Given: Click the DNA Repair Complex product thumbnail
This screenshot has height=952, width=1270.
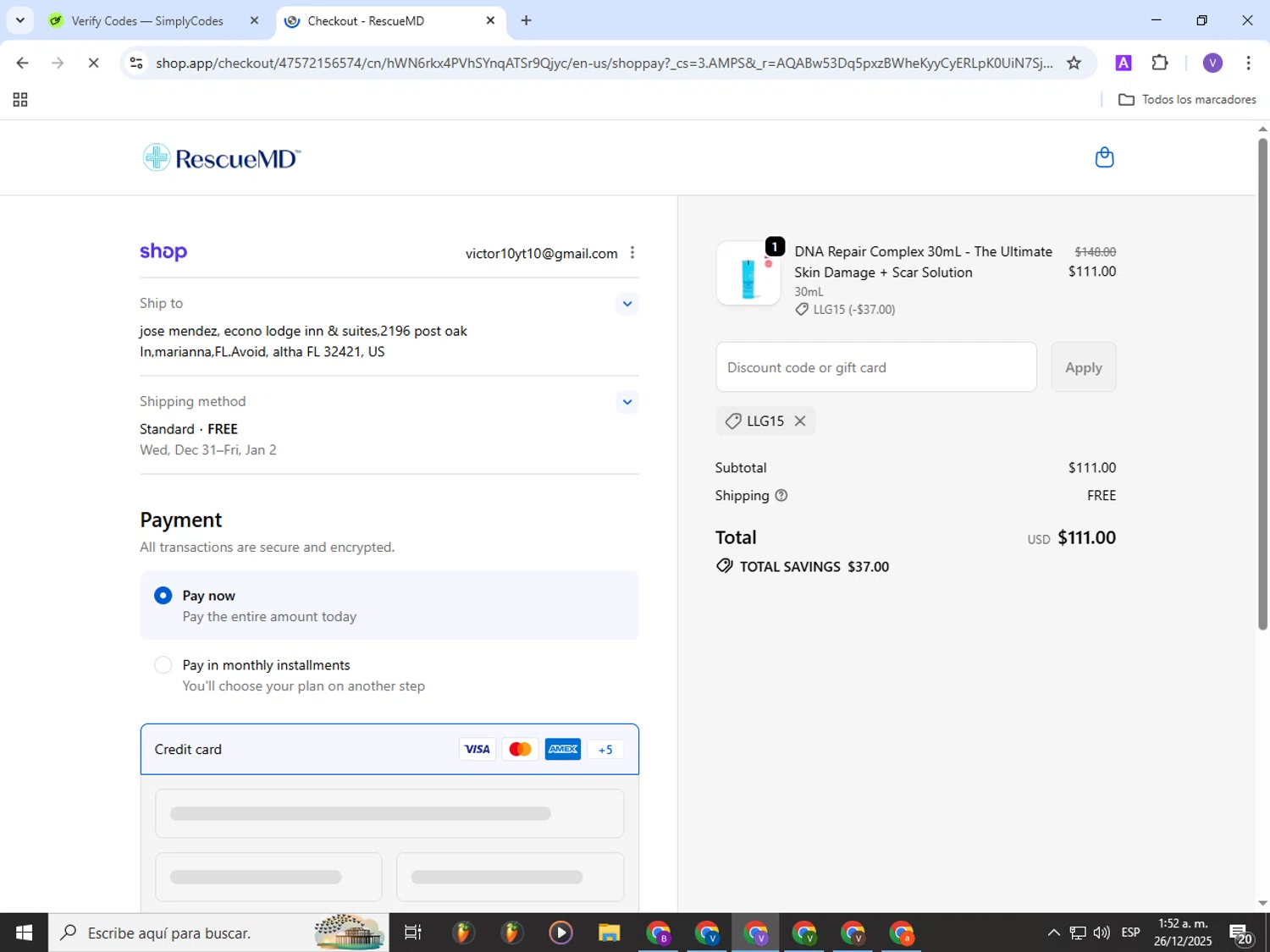Looking at the screenshot, I should (x=748, y=272).
